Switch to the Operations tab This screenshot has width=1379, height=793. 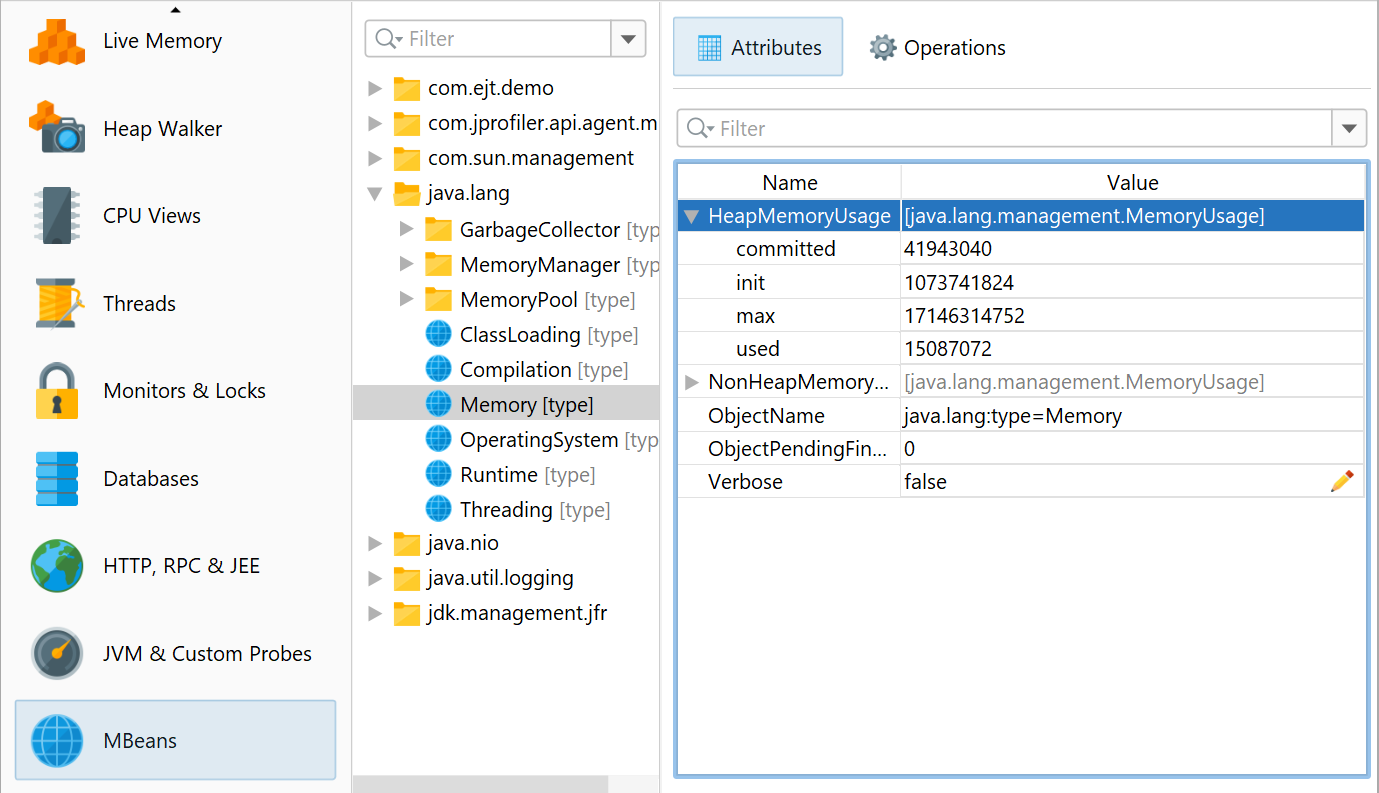[x=937, y=48]
